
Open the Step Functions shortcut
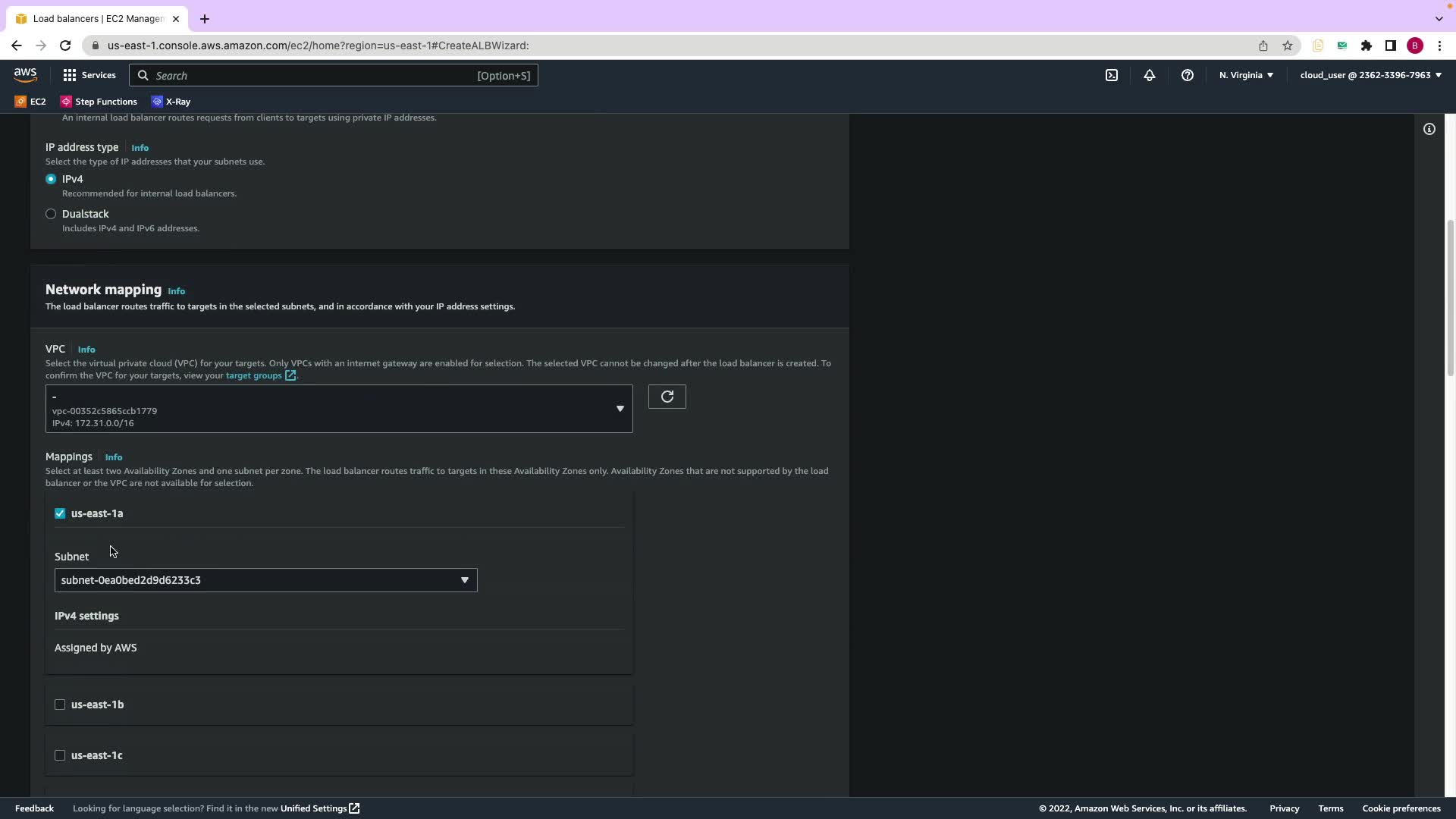(99, 102)
